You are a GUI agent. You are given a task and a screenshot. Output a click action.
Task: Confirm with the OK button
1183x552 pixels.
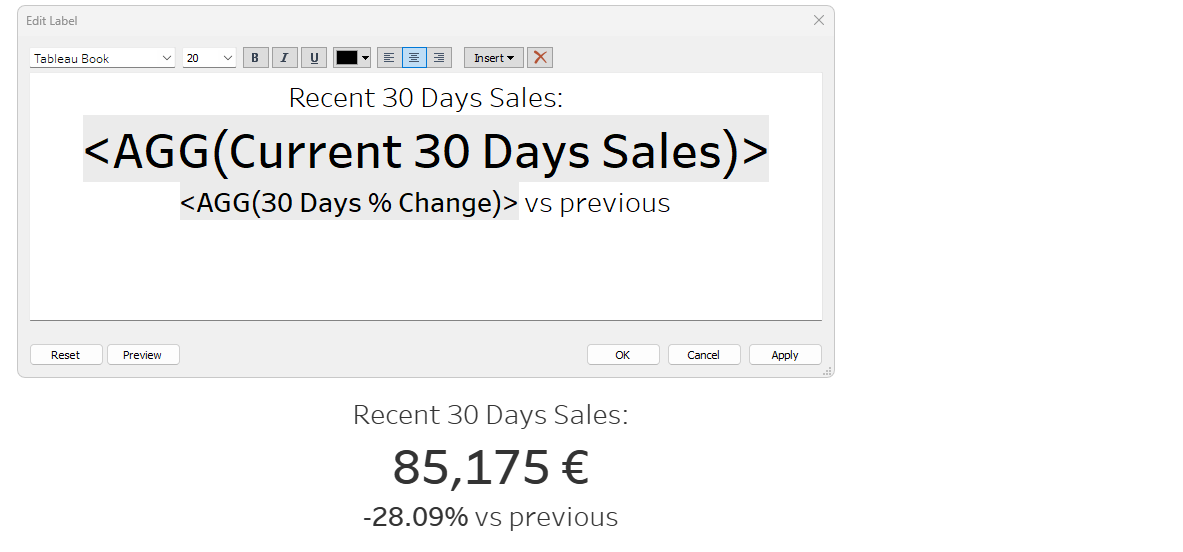(622, 354)
